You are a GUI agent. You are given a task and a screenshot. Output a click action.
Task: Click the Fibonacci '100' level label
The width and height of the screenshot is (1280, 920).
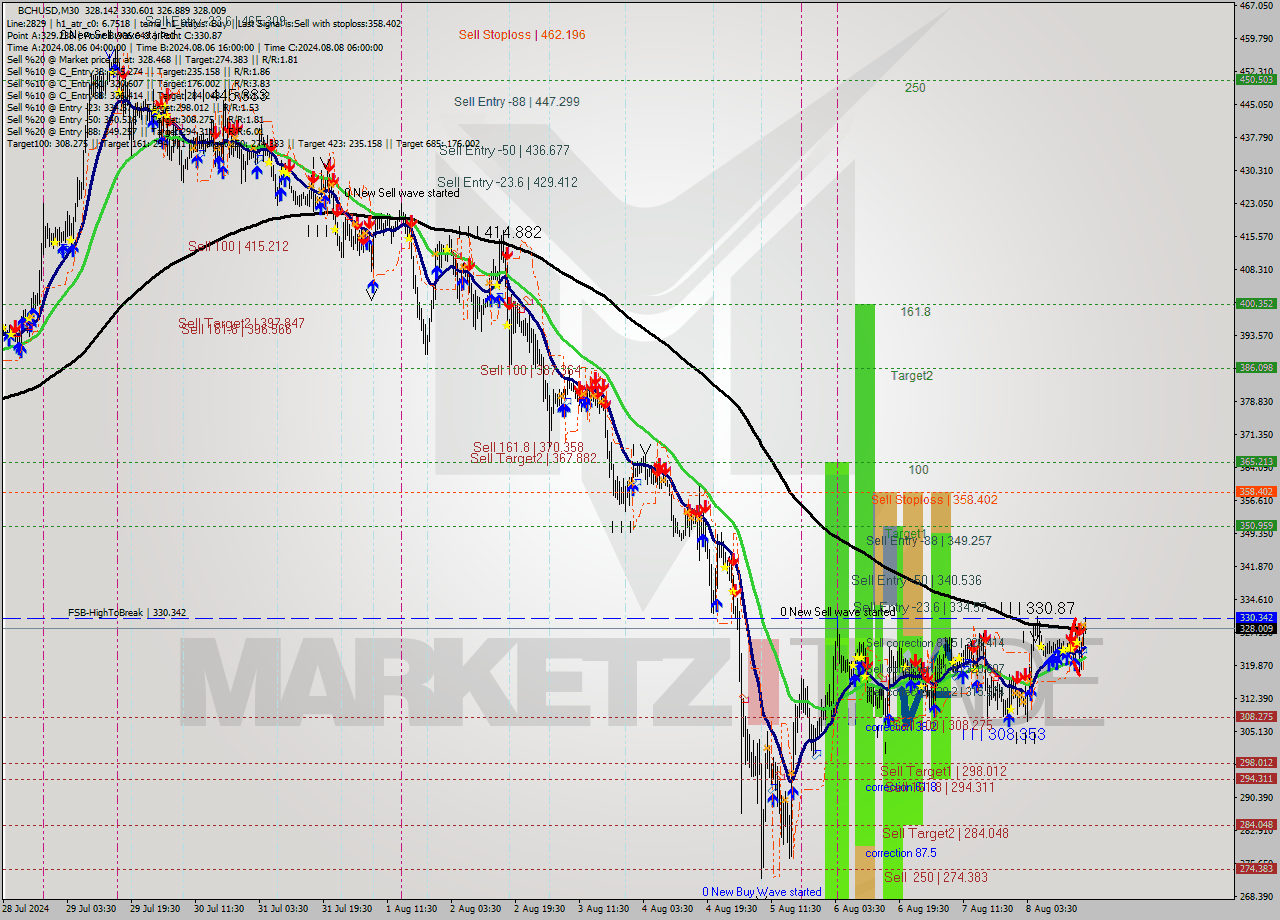[918, 470]
